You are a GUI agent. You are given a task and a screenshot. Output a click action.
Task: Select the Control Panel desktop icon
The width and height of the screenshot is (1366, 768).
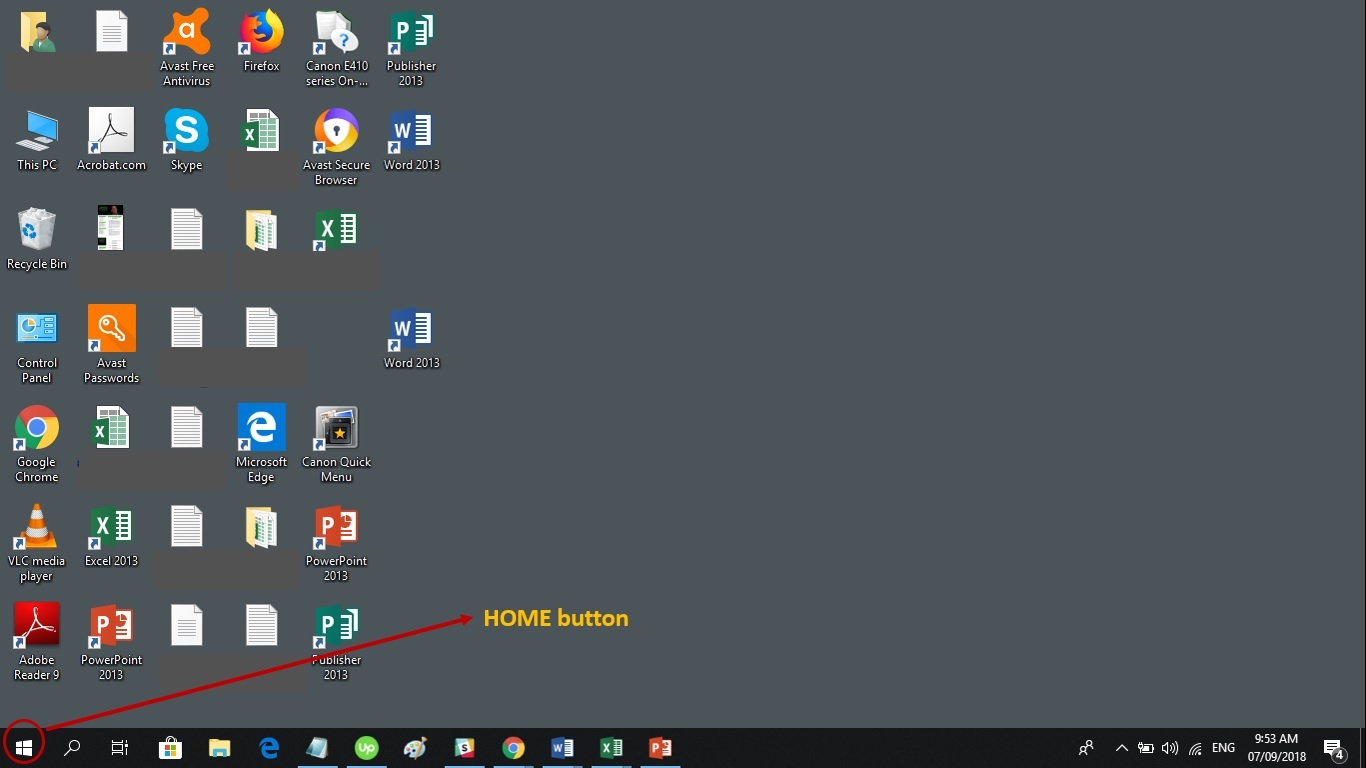[x=37, y=345]
